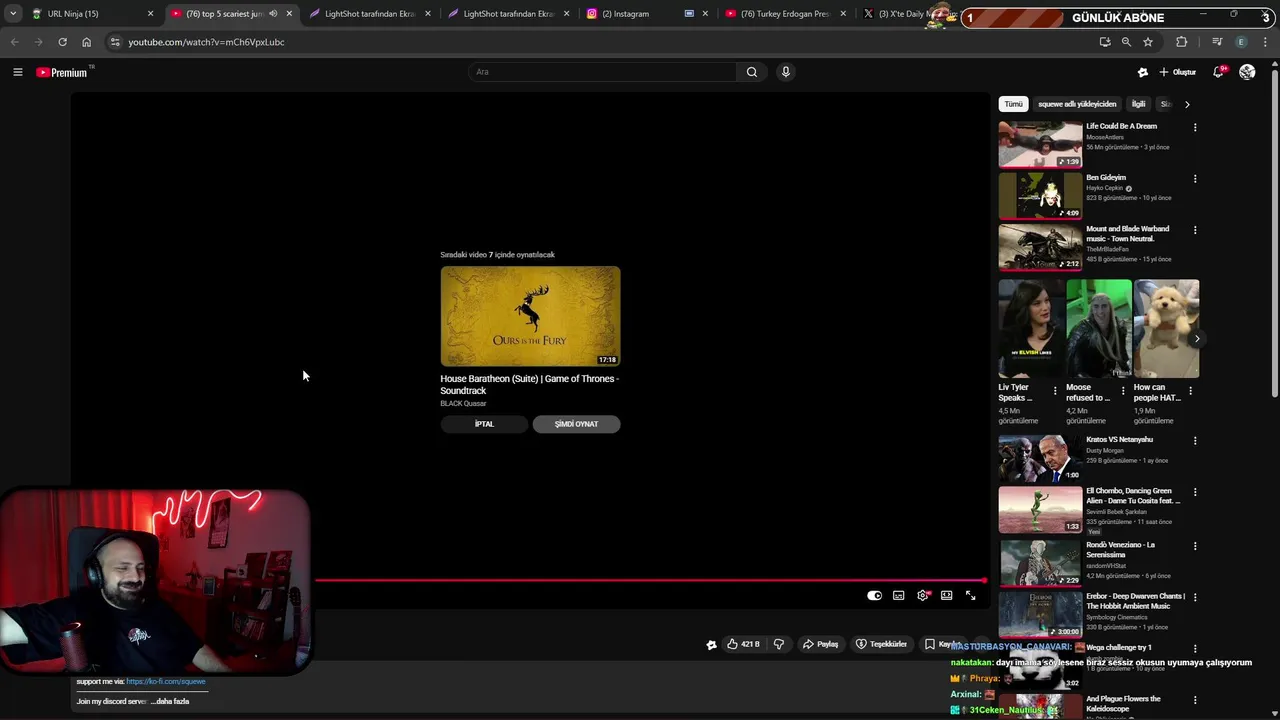Expand description with ...daha fazla
This screenshot has width=1280, height=720.
[x=170, y=702]
